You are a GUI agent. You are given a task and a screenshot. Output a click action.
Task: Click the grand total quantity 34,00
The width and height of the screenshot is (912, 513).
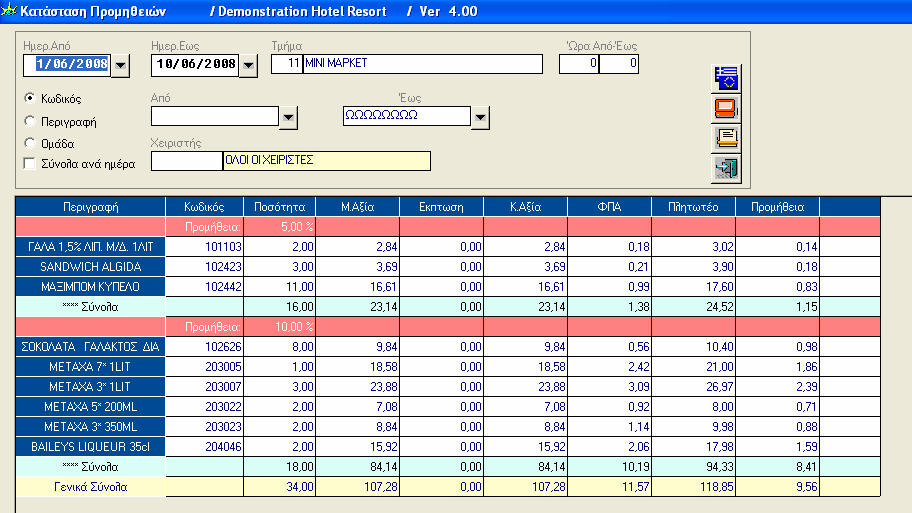tap(279, 487)
